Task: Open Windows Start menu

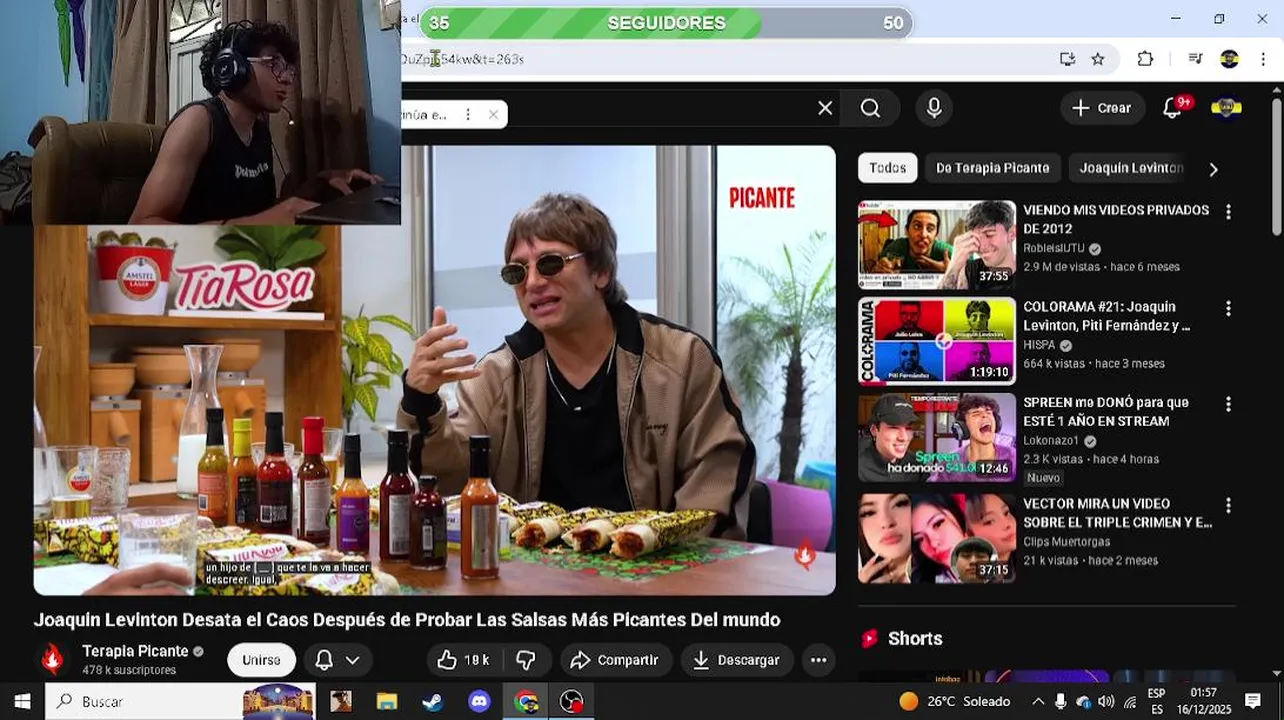Action: [x=22, y=701]
